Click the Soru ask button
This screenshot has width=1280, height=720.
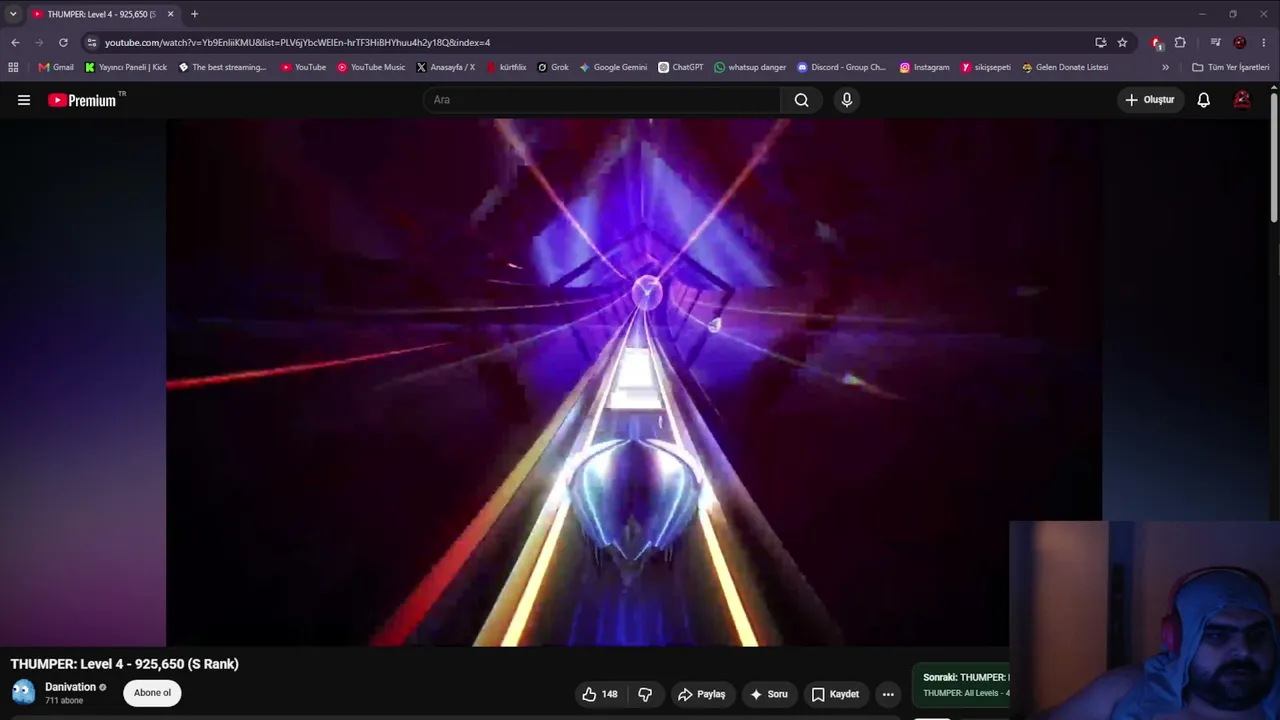pyautogui.click(x=768, y=694)
